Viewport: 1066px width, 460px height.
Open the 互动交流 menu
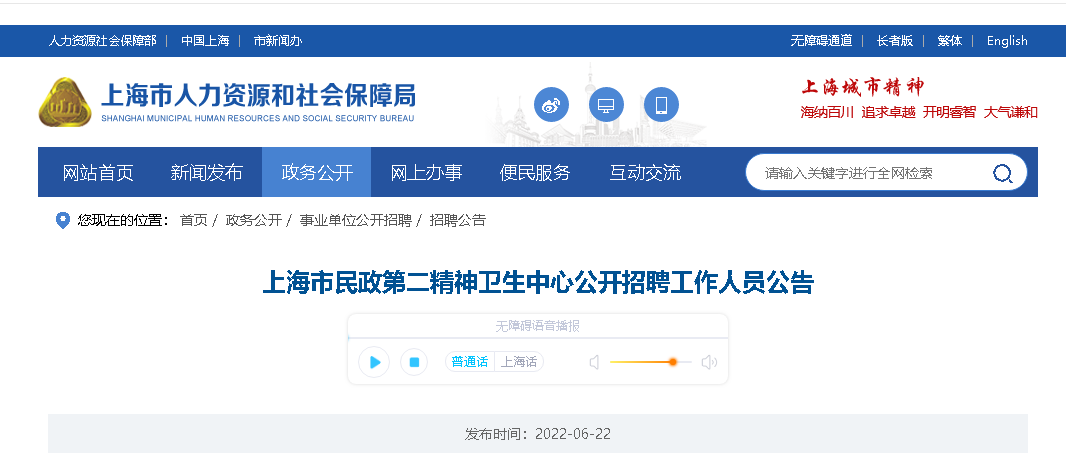645,173
